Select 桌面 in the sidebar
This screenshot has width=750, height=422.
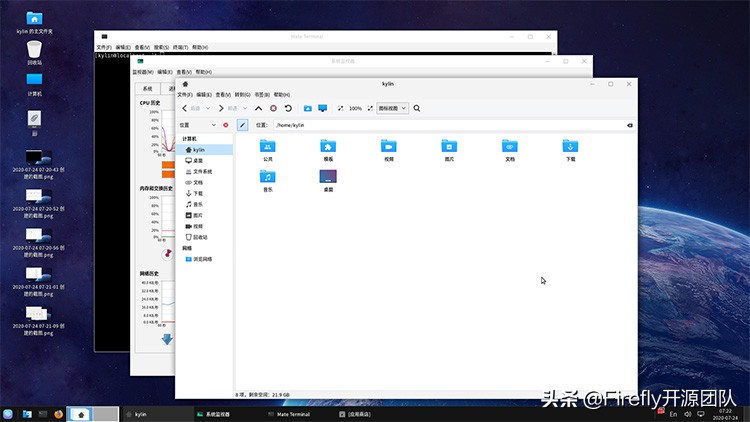coord(204,161)
